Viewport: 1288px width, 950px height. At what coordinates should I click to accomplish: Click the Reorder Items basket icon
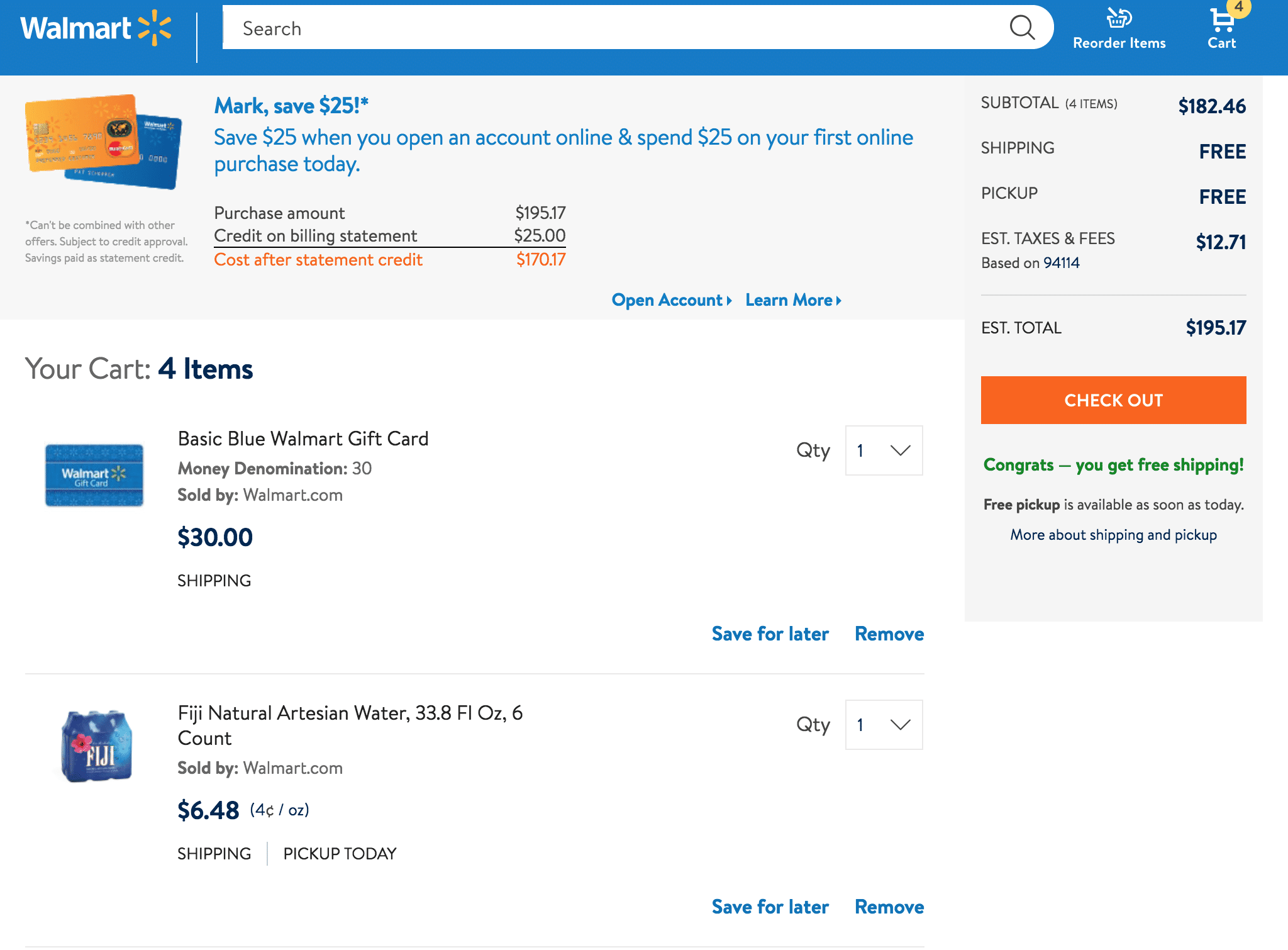(1118, 19)
